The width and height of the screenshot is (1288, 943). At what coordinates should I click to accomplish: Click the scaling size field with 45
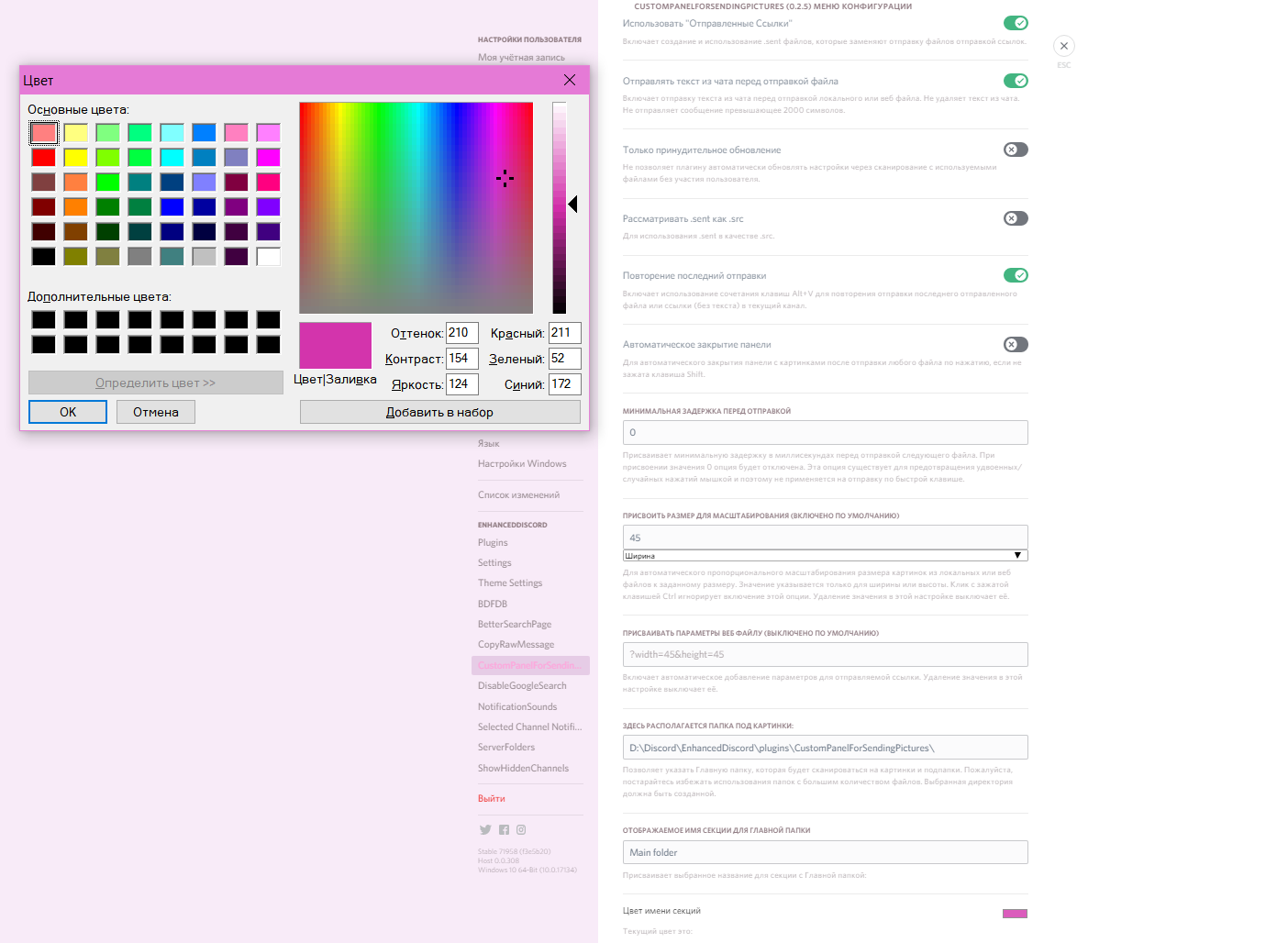825,538
